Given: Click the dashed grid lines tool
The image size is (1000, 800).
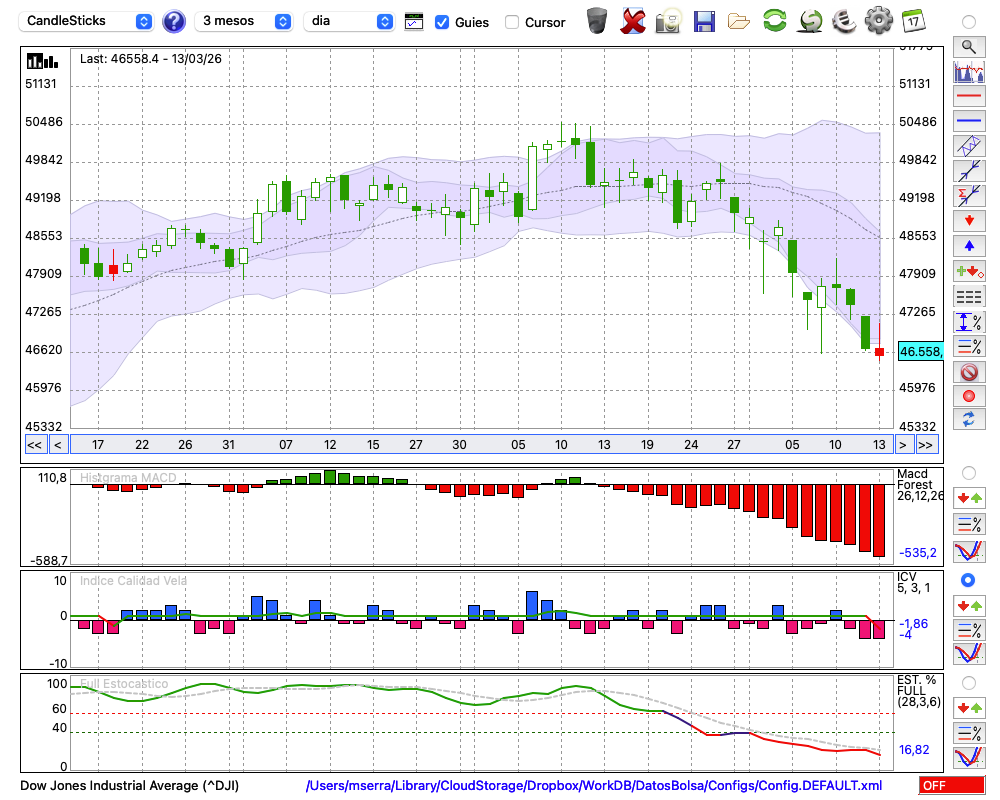Looking at the screenshot, I should pyautogui.click(x=969, y=297).
